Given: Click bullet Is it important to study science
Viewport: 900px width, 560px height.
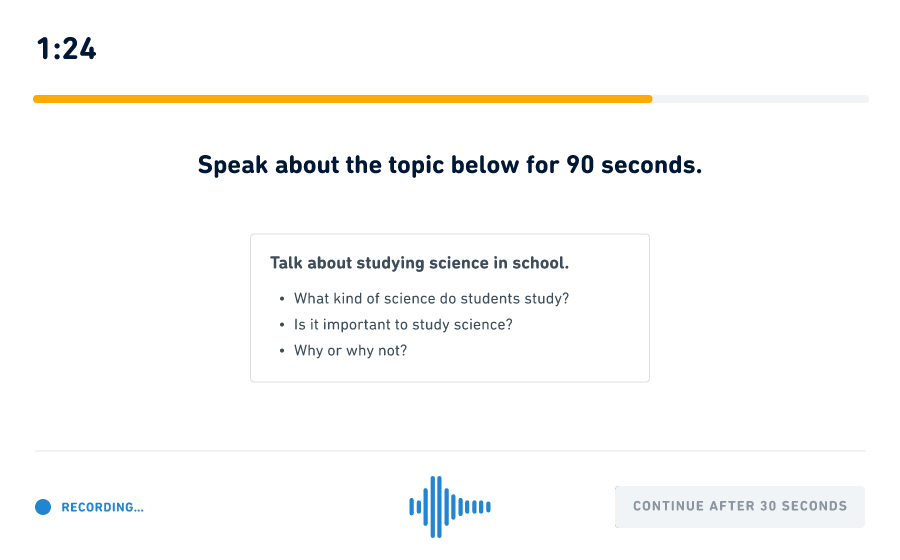Looking at the screenshot, I should [x=404, y=325].
